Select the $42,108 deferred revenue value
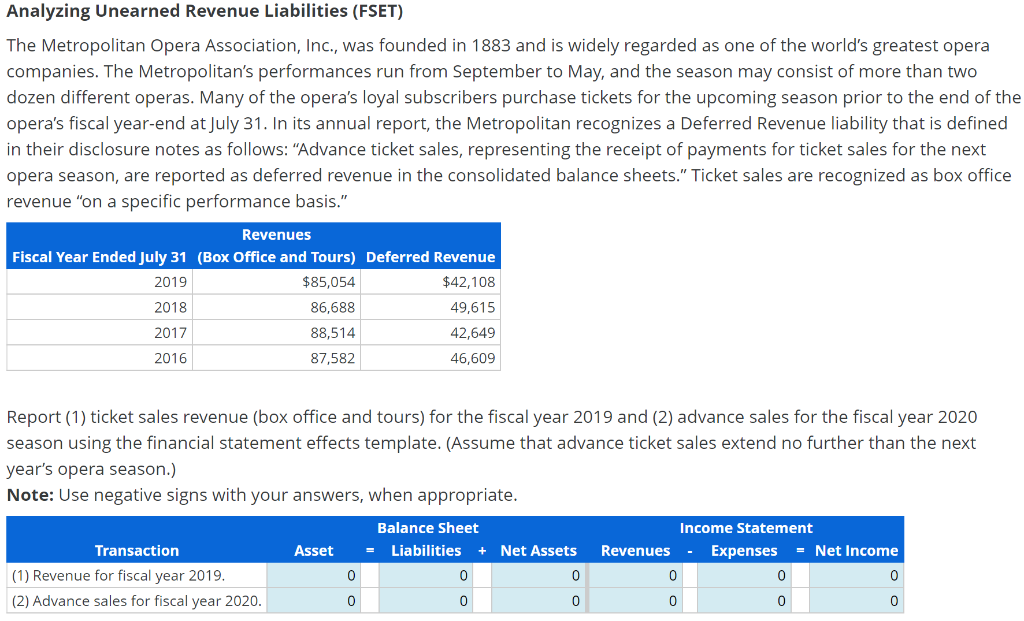Image resolution: width=1024 pixels, height=621 pixels. pos(469,282)
